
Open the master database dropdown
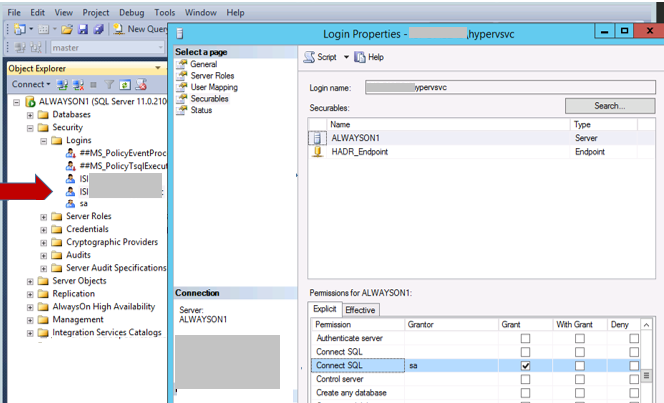coord(108,47)
